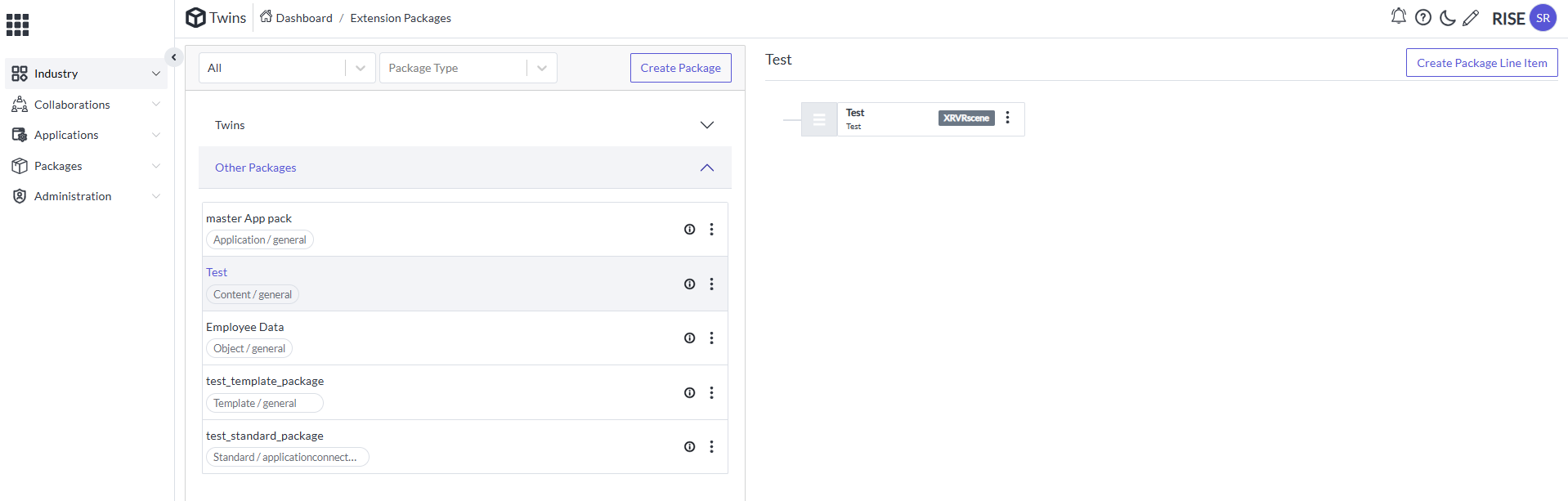
Task: Open the Package Type dropdown
Action: [x=468, y=68]
